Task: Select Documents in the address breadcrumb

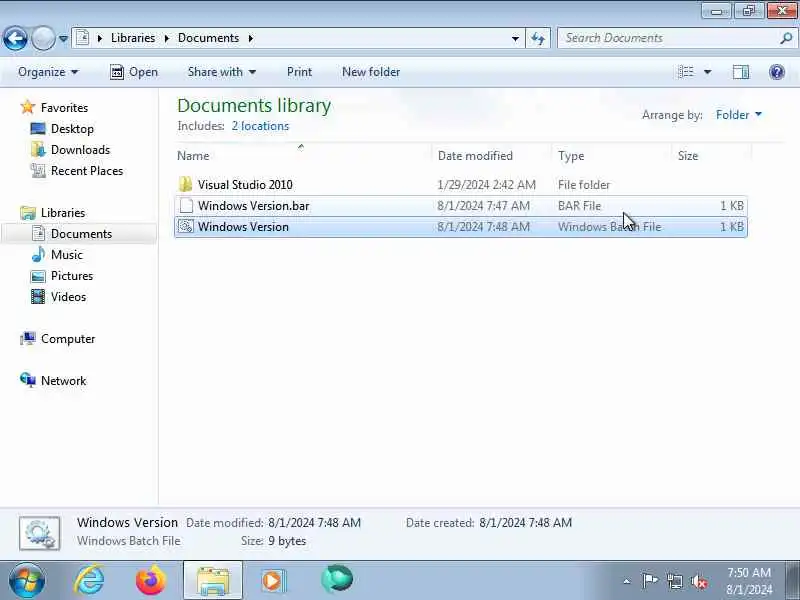Action: 208,38
